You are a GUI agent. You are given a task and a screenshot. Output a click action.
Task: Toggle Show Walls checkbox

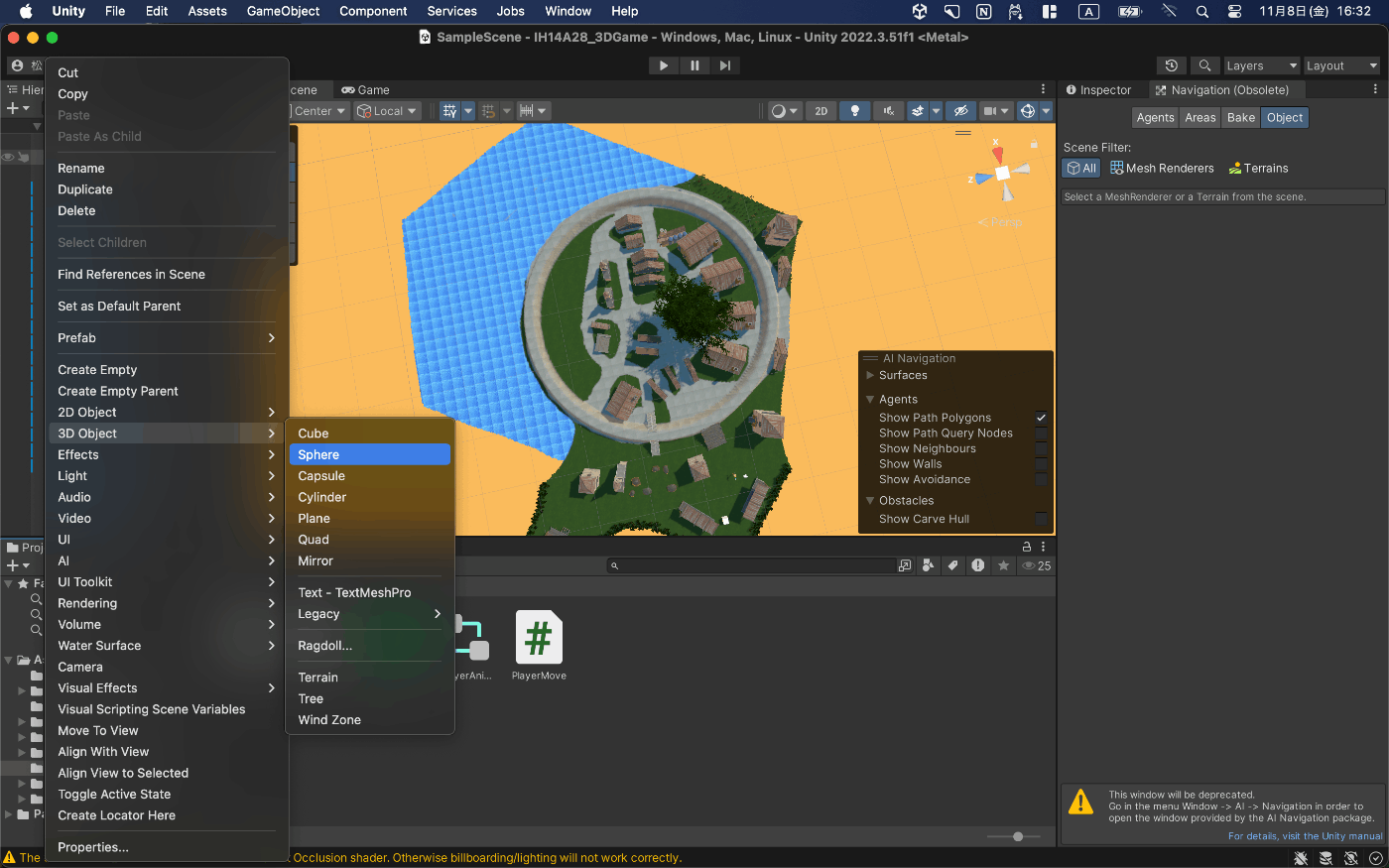click(x=1042, y=464)
